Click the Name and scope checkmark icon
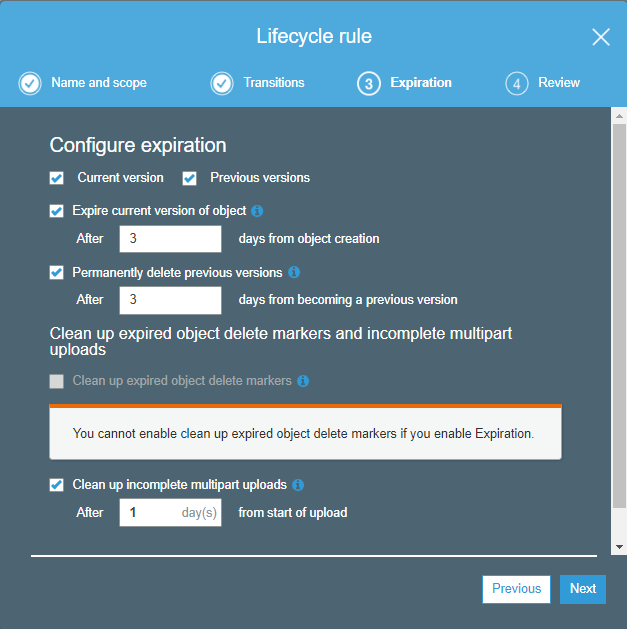Screen dimensions: 627x629 pyautogui.click(x=30, y=83)
